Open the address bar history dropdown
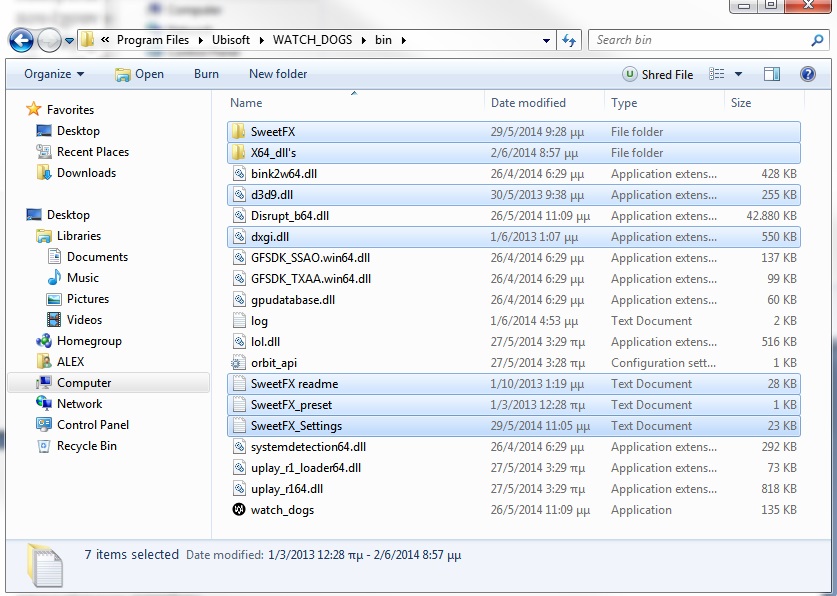This screenshot has width=837, height=596. click(x=546, y=41)
